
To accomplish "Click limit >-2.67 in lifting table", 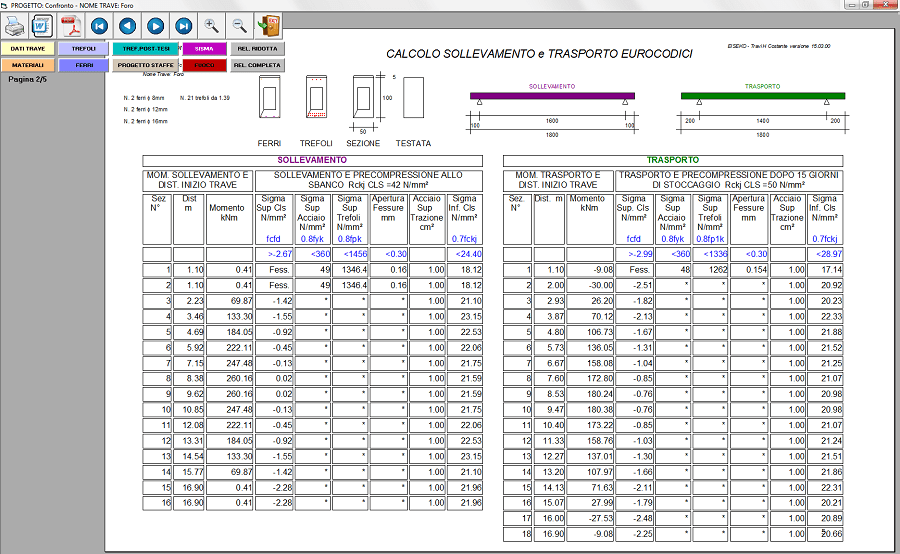I will 280,254.
